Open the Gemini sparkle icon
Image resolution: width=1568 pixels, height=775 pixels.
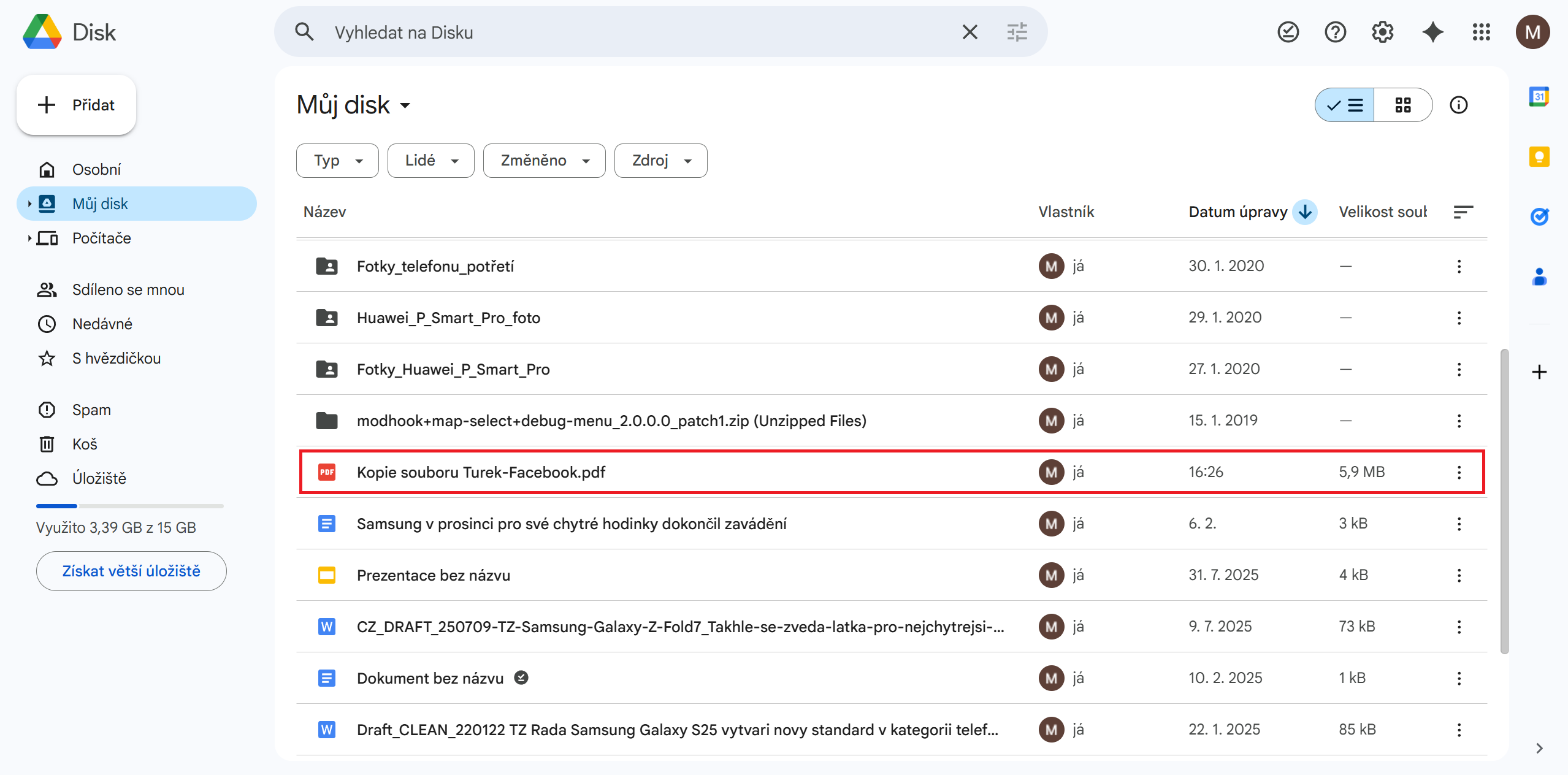[x=1432, y=32]
